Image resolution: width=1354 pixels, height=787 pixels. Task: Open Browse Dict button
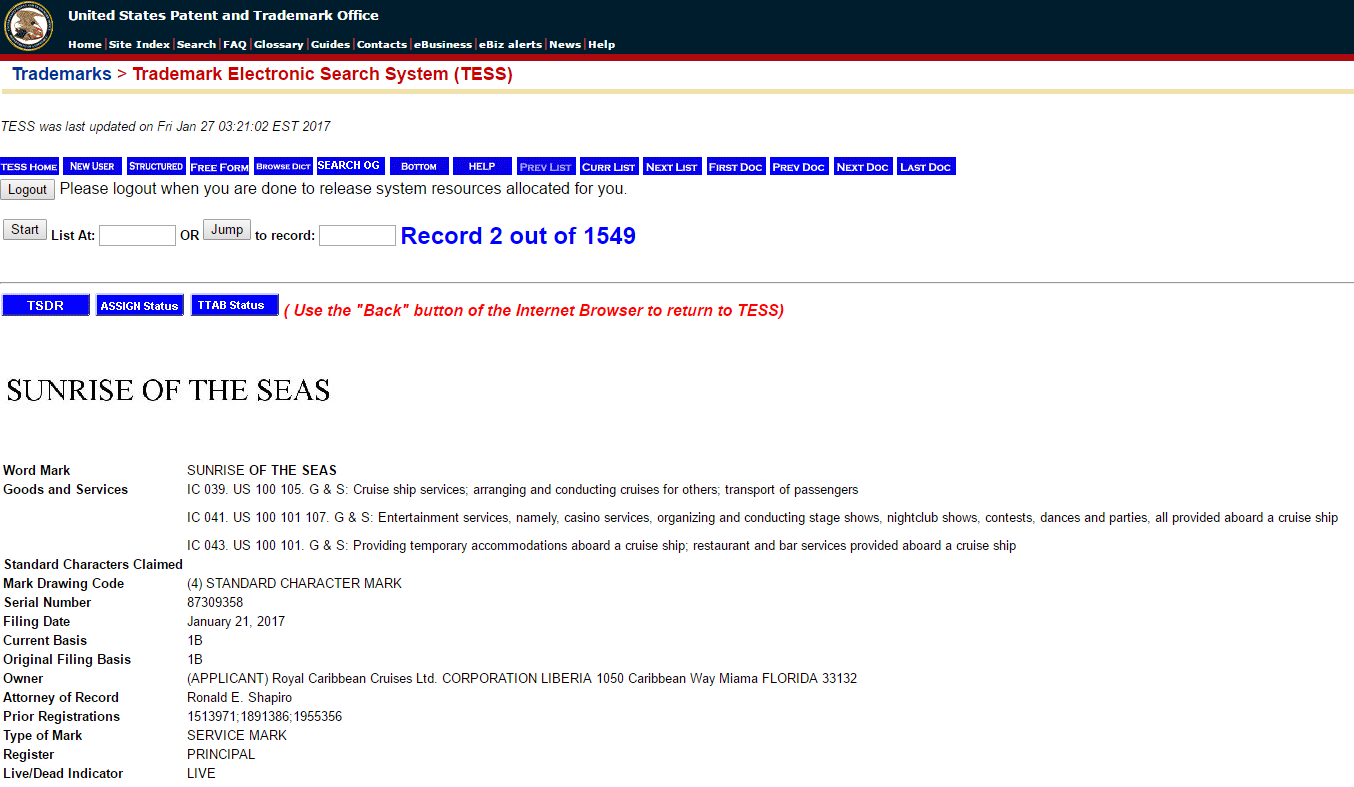284,166
